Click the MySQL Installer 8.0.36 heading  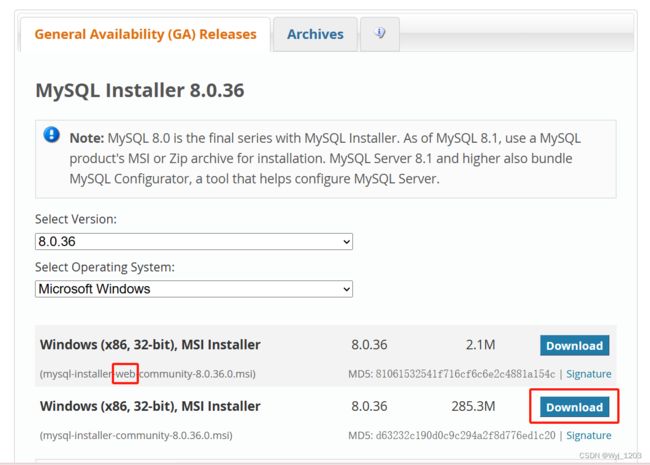point(140,90)
